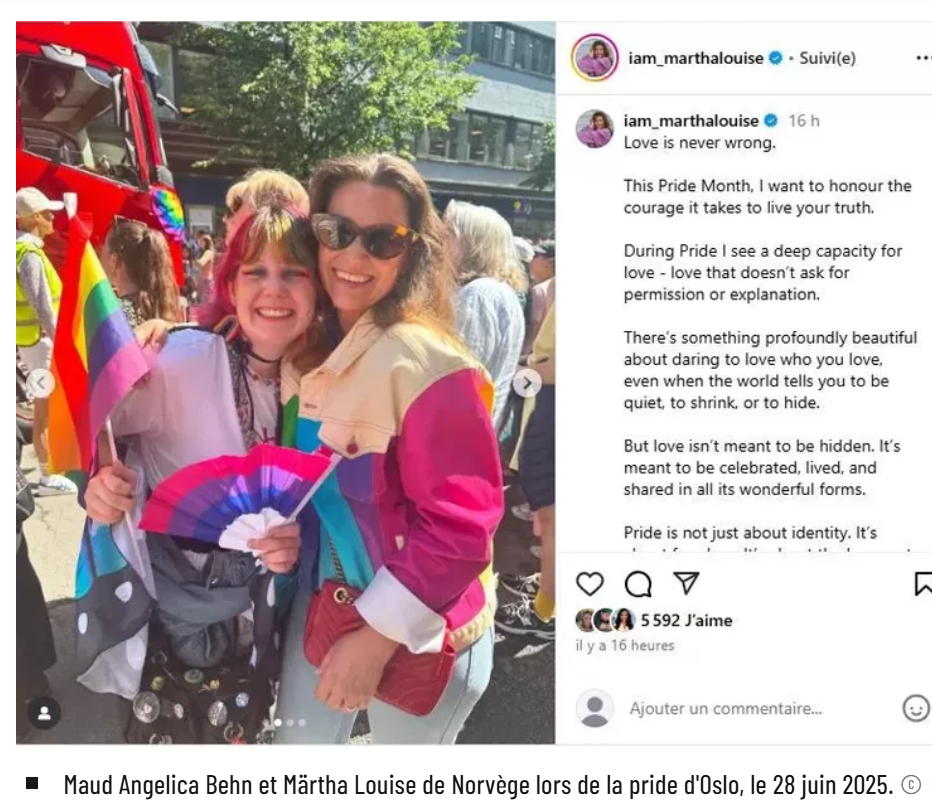Open the three-dot more options menu
This screenshot has width=932, height=807.
coord(923,58)
